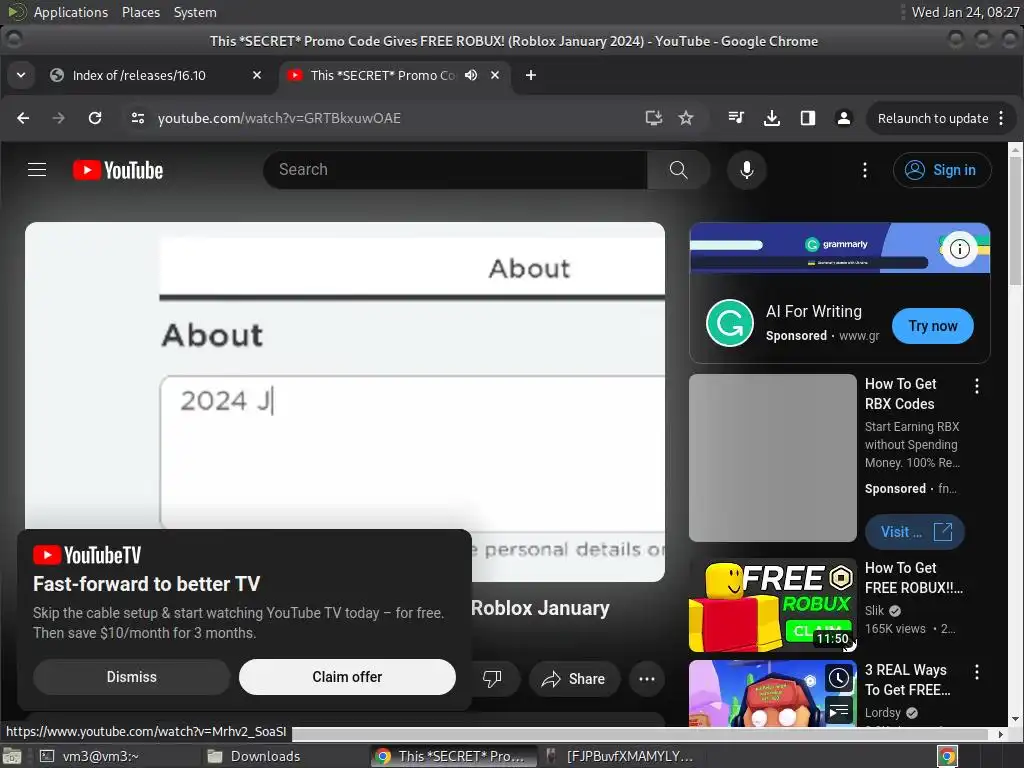Click 'Relaunch to update' button
The height and width of the screenshot is (768, 1024).
tap(933, 118)
